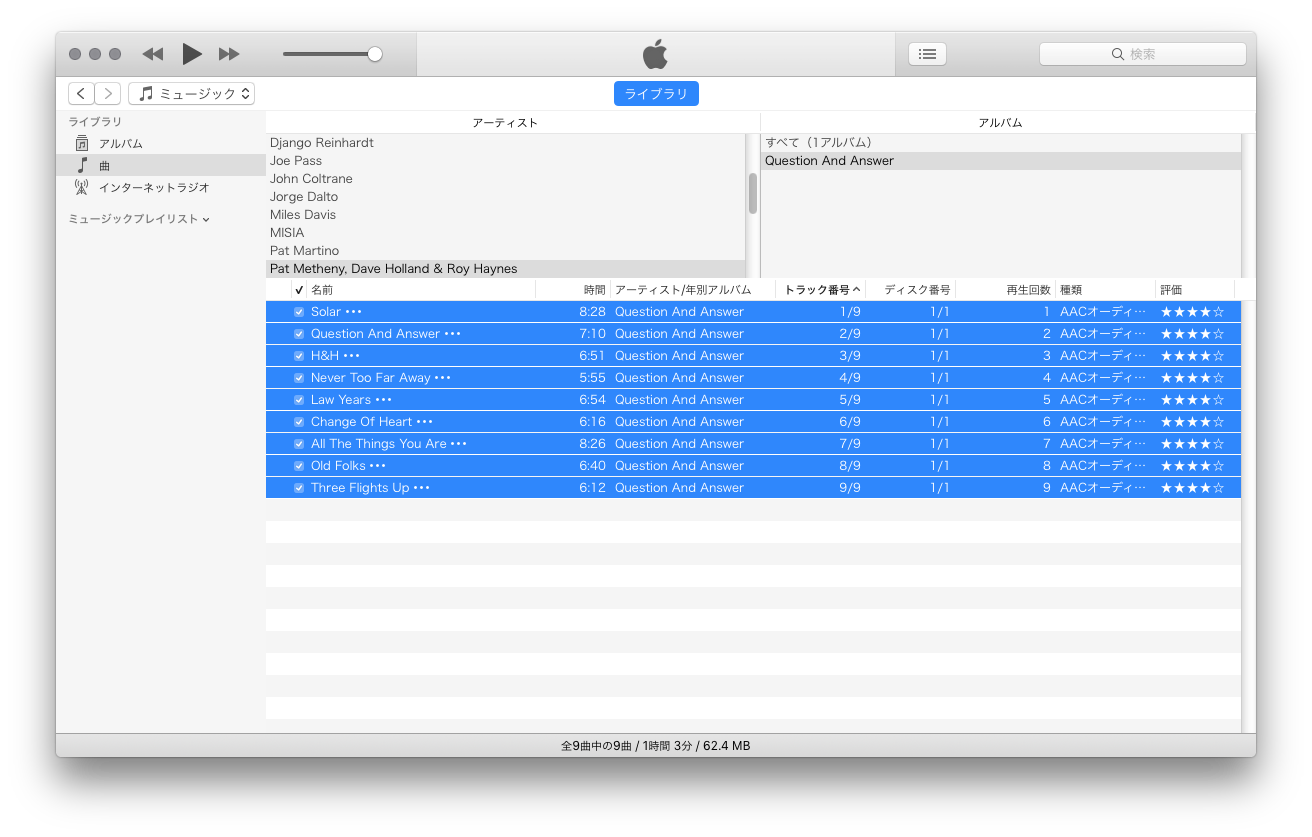Click the artist list scrollbar thumb
Image resolution: width=1312 pixels, height=837 pixels.
pyautogui.click(x=753, y=193)
